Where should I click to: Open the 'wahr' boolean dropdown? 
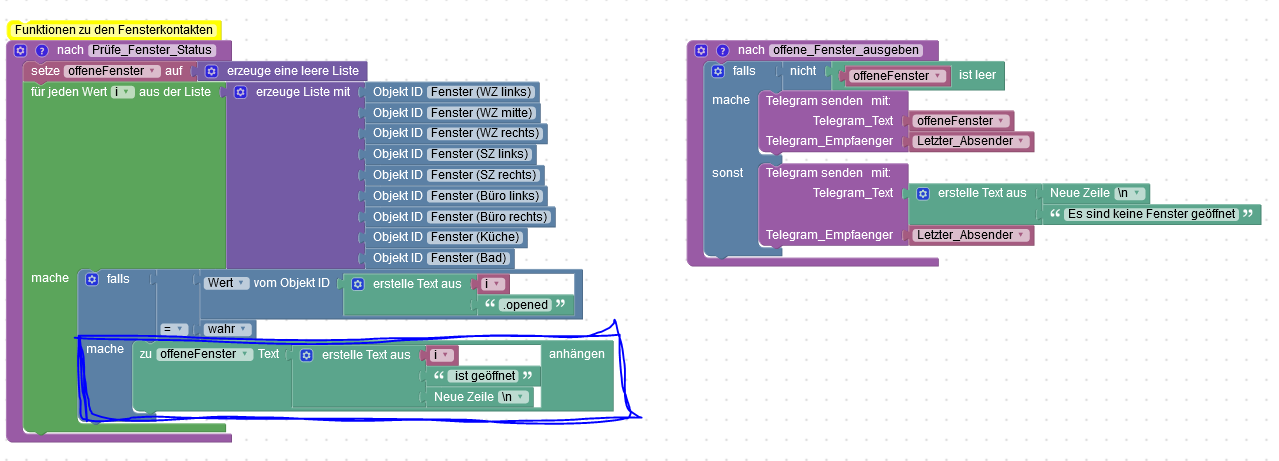[x=229, y=328]
